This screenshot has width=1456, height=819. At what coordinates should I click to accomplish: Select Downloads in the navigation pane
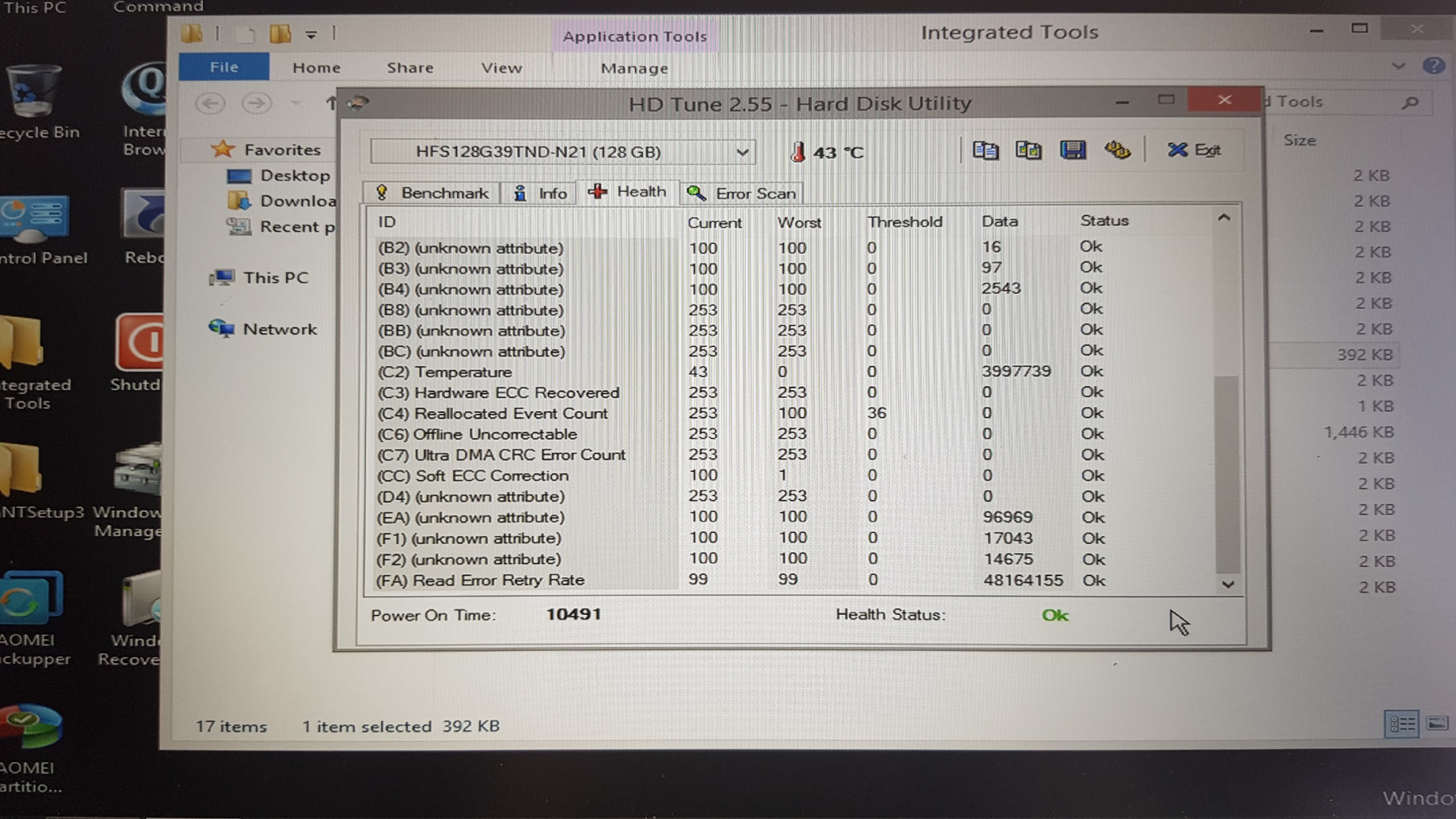[x=282, y=201]
